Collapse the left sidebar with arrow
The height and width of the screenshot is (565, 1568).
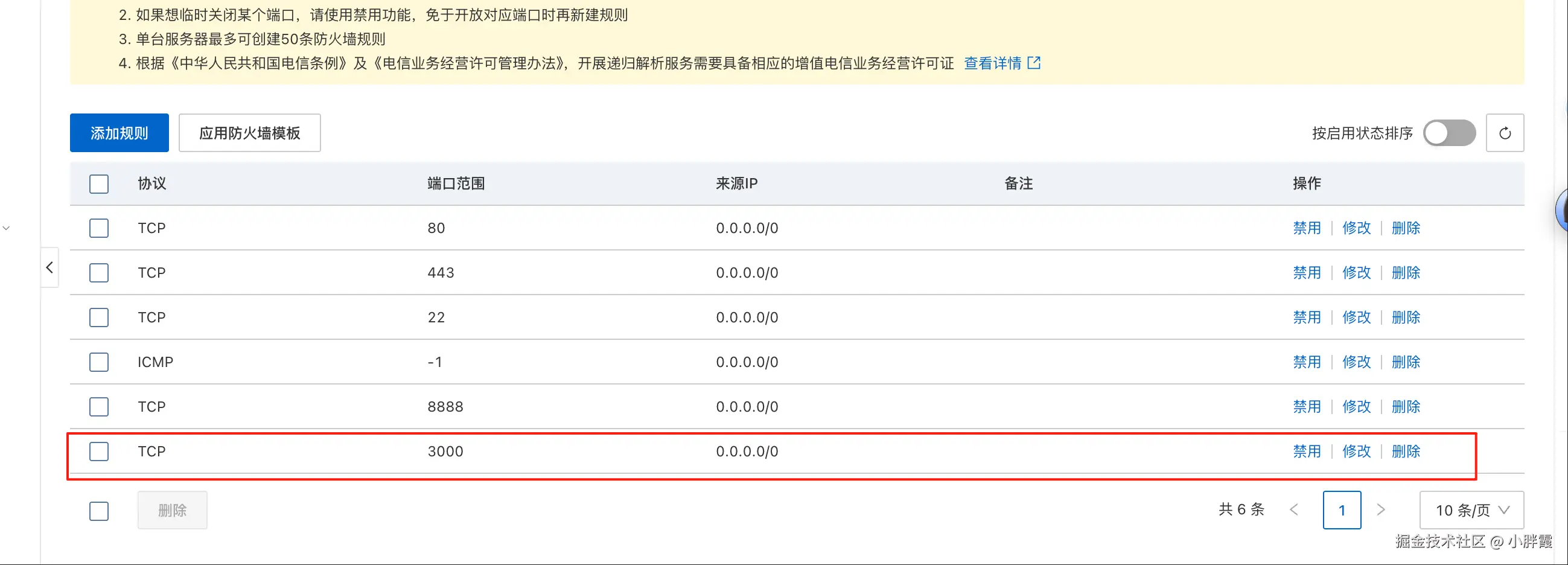49,267
